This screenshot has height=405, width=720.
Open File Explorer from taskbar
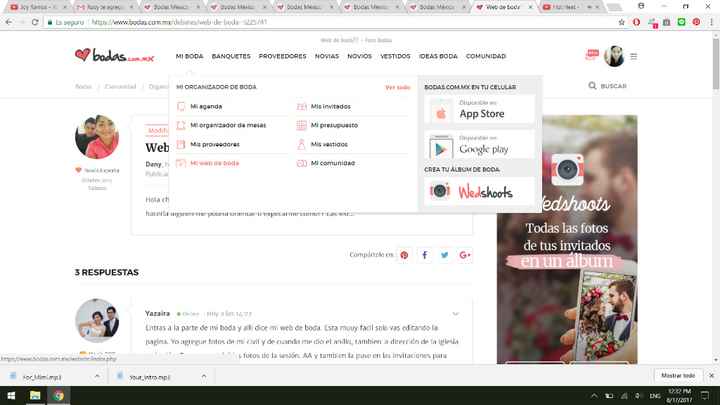coord(35,395)
